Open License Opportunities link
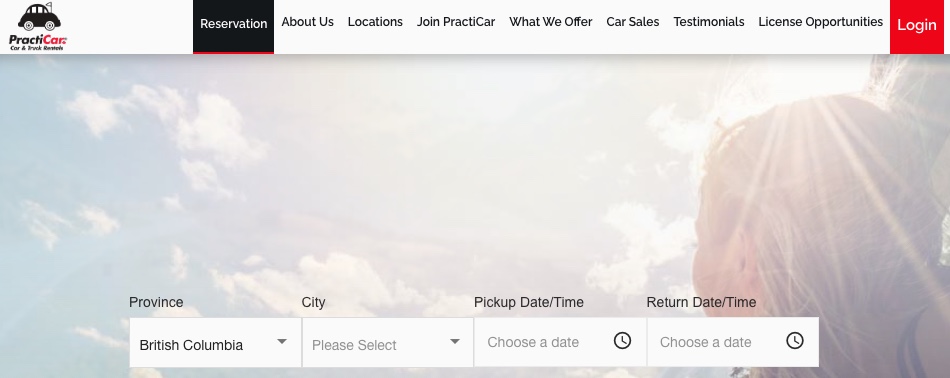950x378 pixels. tap(820, 22)
